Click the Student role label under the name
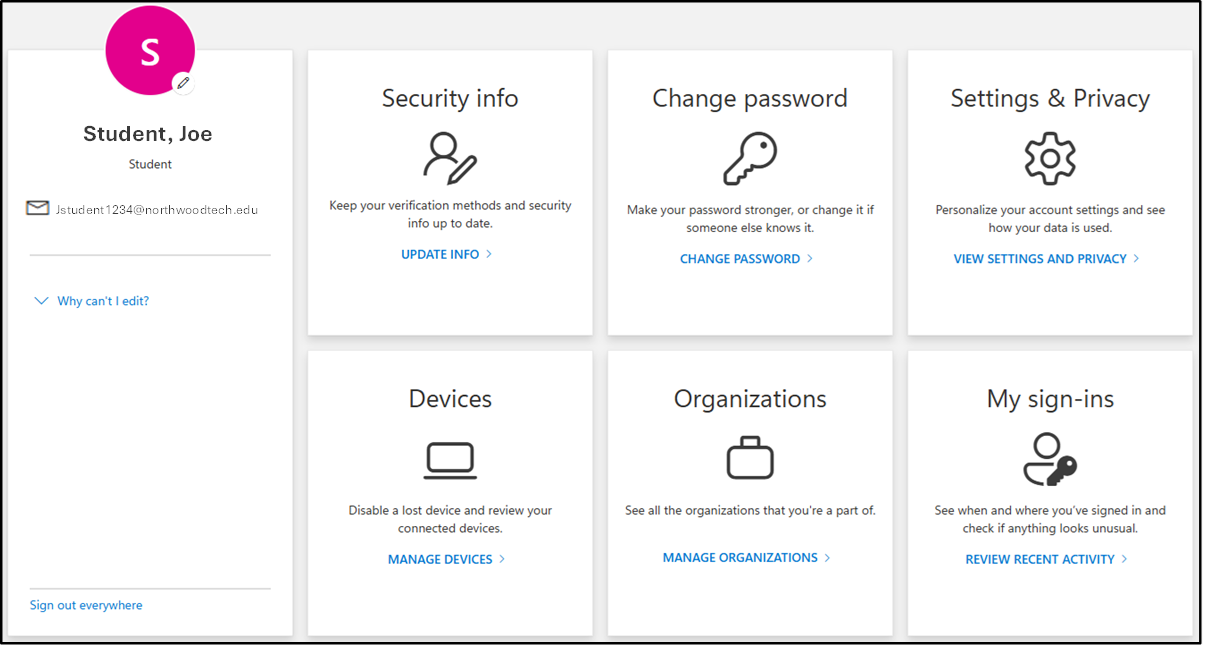The height and width of the screenshot is (645, 1205). pos(150,164)
